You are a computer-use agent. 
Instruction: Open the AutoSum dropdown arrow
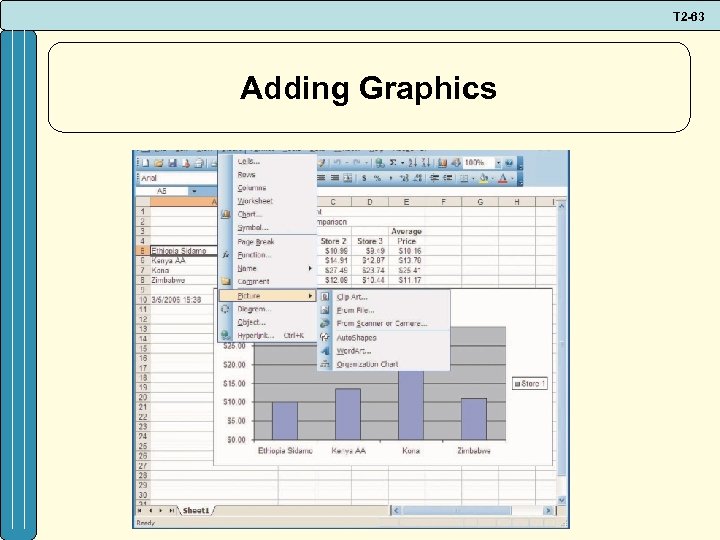(x=402, y=163)
